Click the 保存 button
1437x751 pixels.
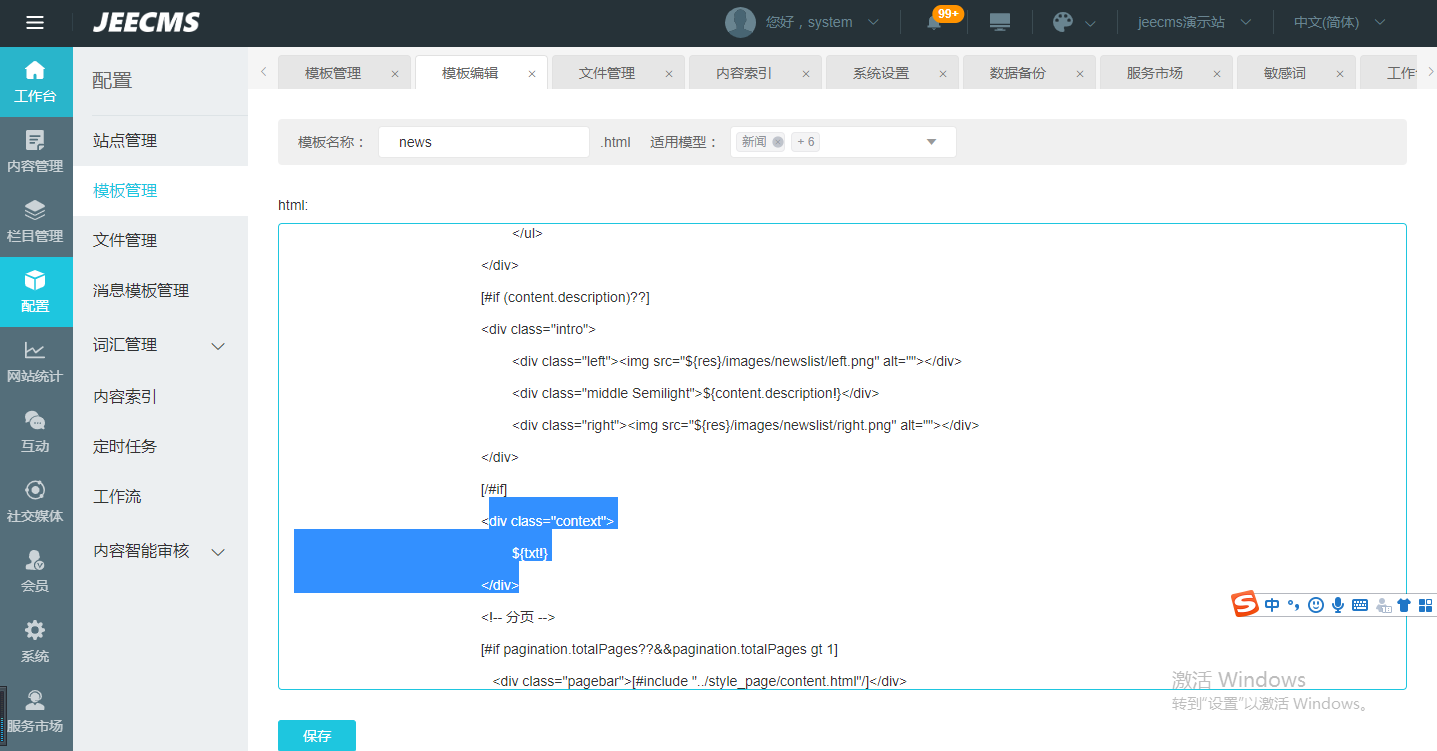[x=317, y=736]
